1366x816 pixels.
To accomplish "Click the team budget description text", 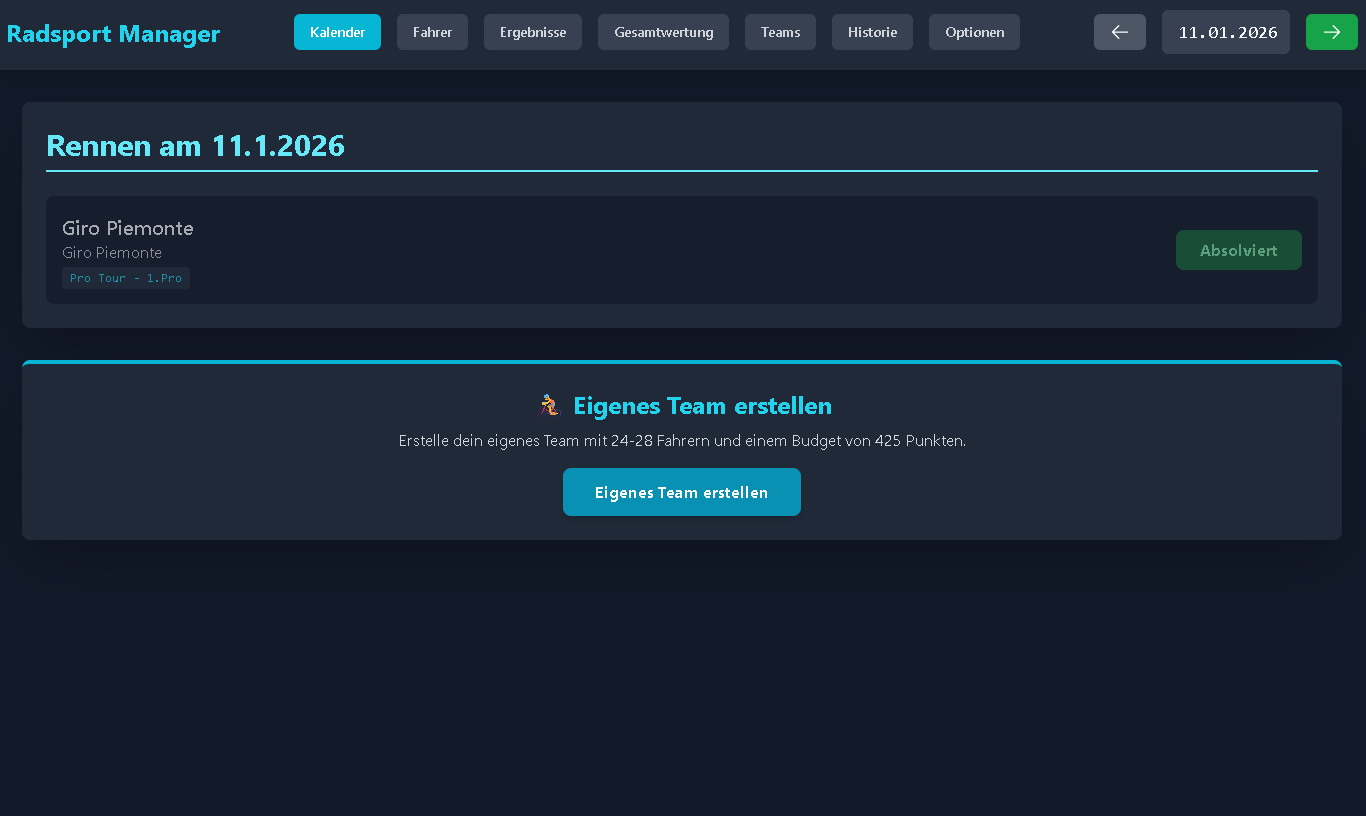I will pyautogui.click(x=682, y=440).
